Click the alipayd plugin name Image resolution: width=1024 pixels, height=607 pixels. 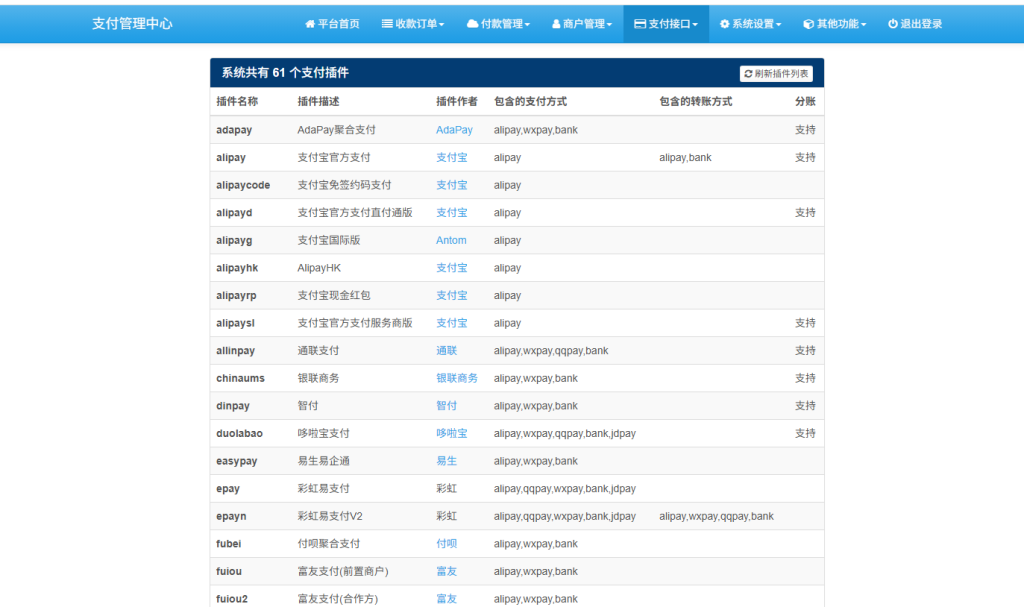(x=234, y=213)
